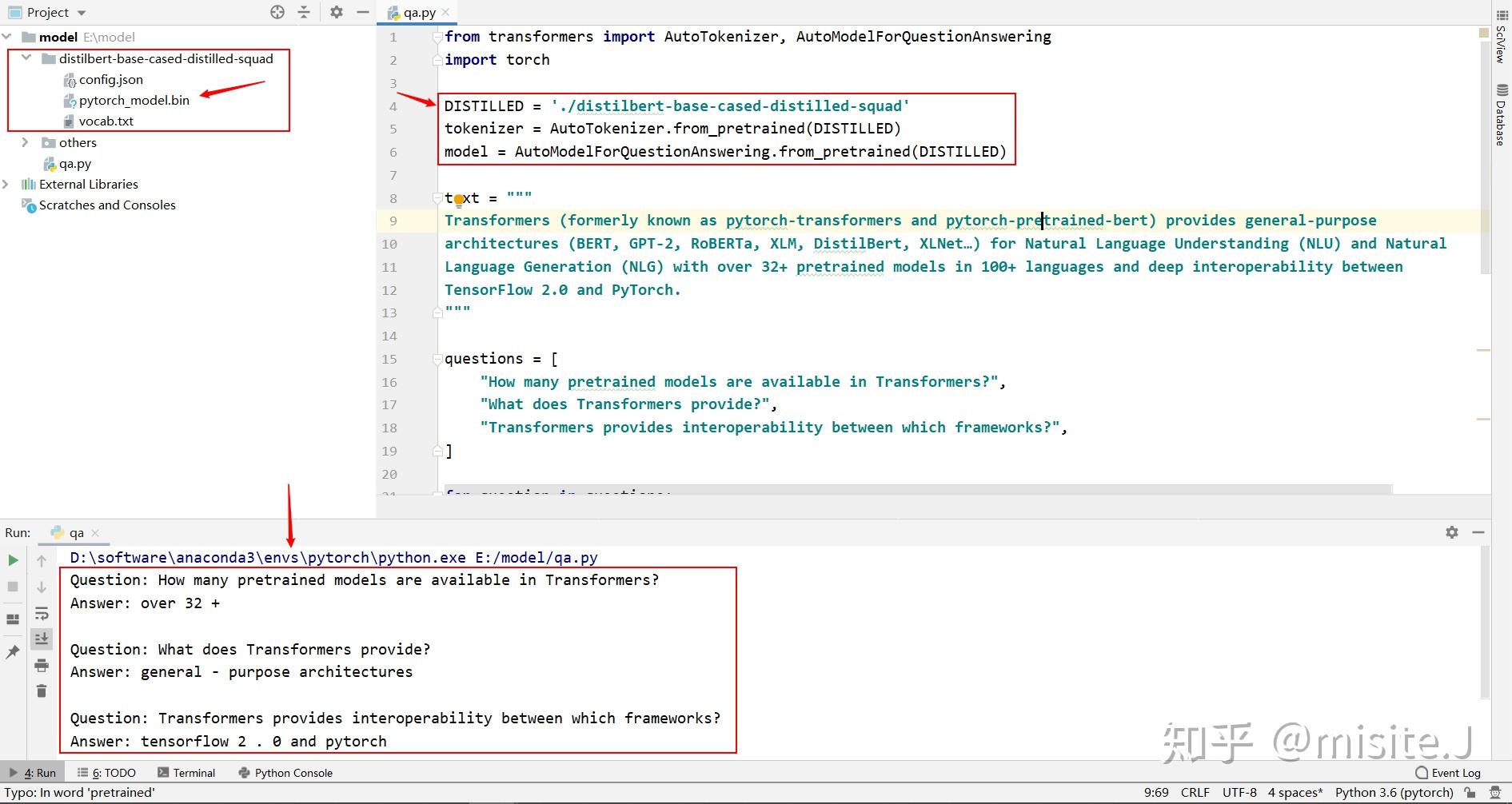Viewport: 1512px width, 804px height.
Task: Open the Event Log
Action: (x=1448, y=773)
